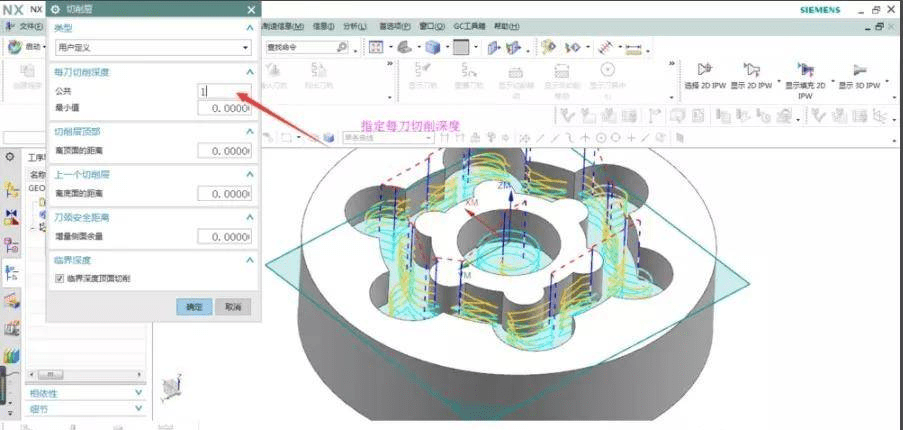The width and height of the screenshot is (903, 430).
Task: Click the command finder magnifier icon
Action: (x=342, y=48)
